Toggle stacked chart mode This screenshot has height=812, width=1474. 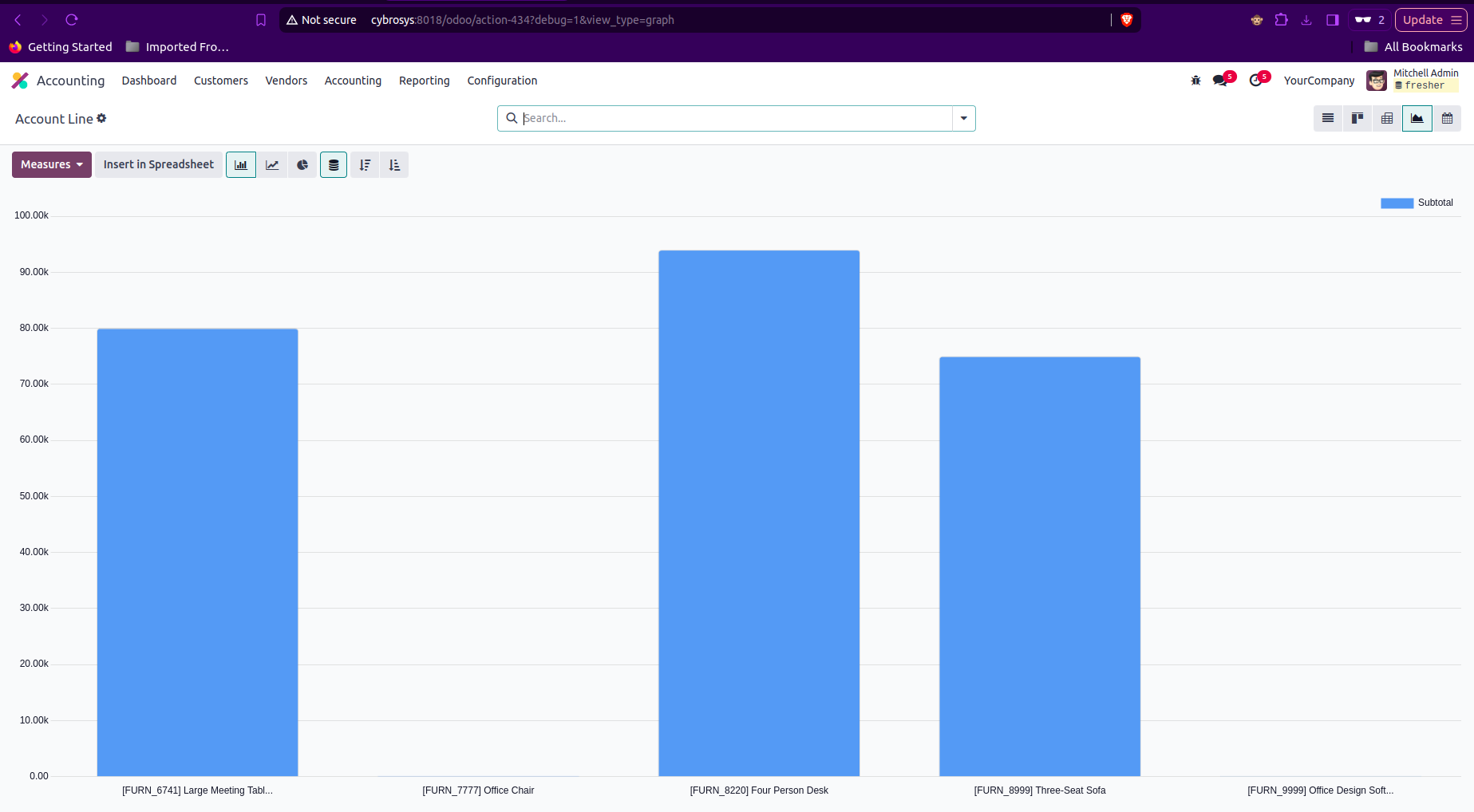pyautogui.click(x=334, y=165)
